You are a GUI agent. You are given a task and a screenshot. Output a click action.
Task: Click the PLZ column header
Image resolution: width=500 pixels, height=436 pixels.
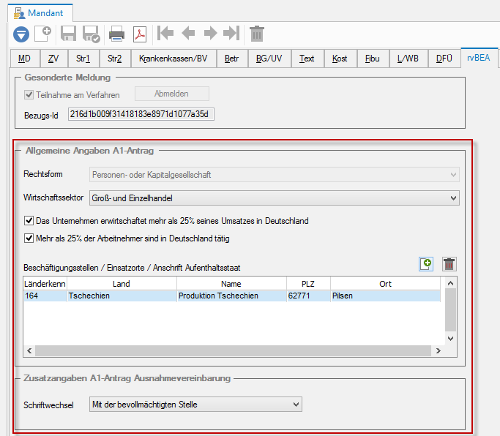point(308,284)
